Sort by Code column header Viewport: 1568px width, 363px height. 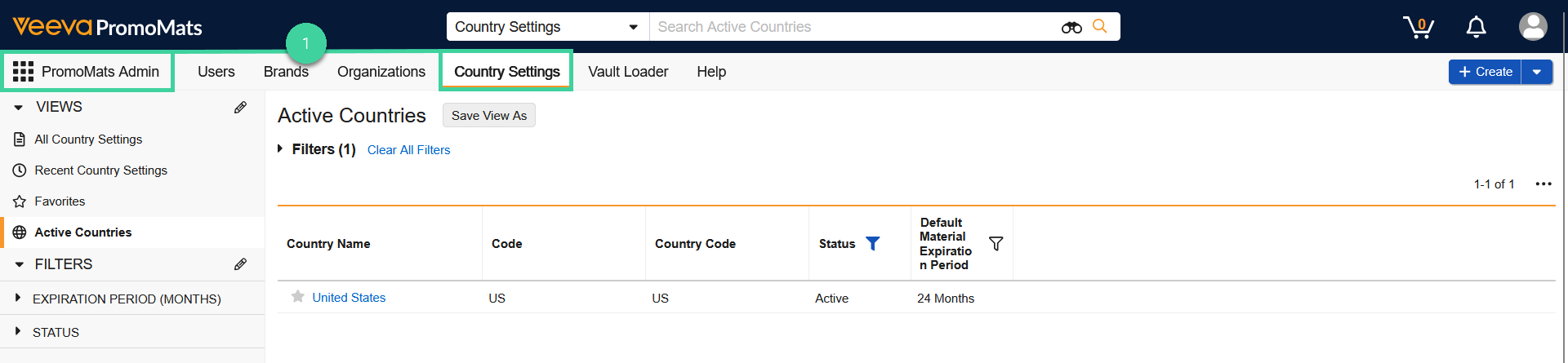507,244
